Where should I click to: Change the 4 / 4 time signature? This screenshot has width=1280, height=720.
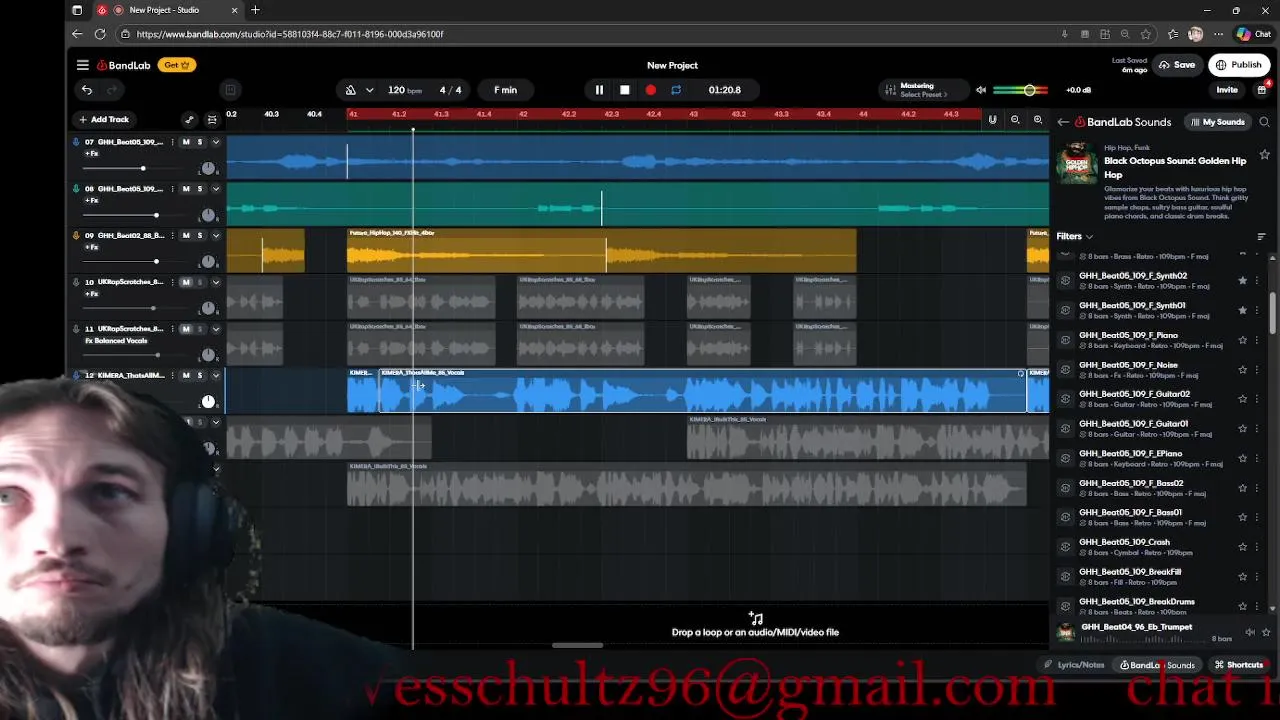451,90
